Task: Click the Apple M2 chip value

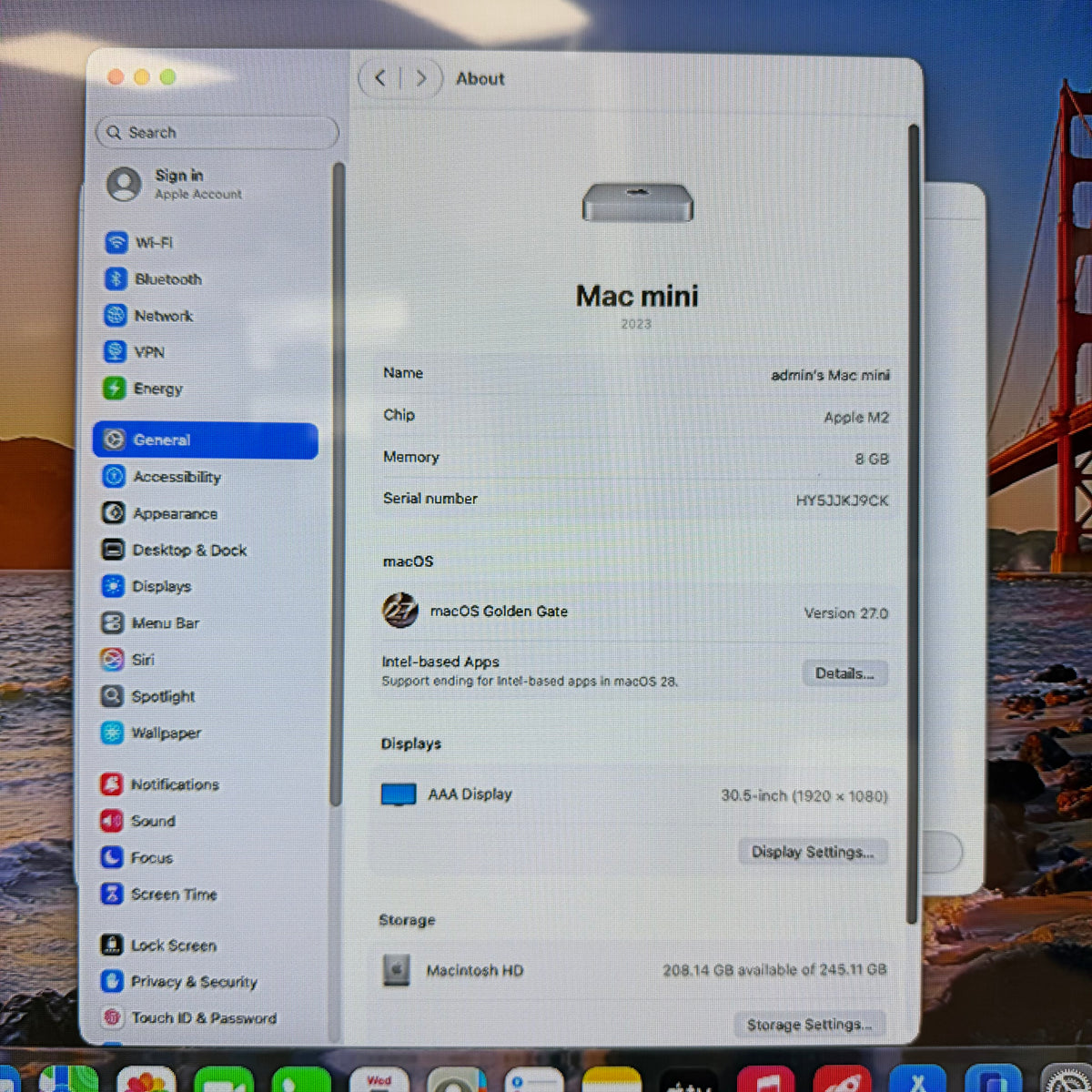Action: 856,418
